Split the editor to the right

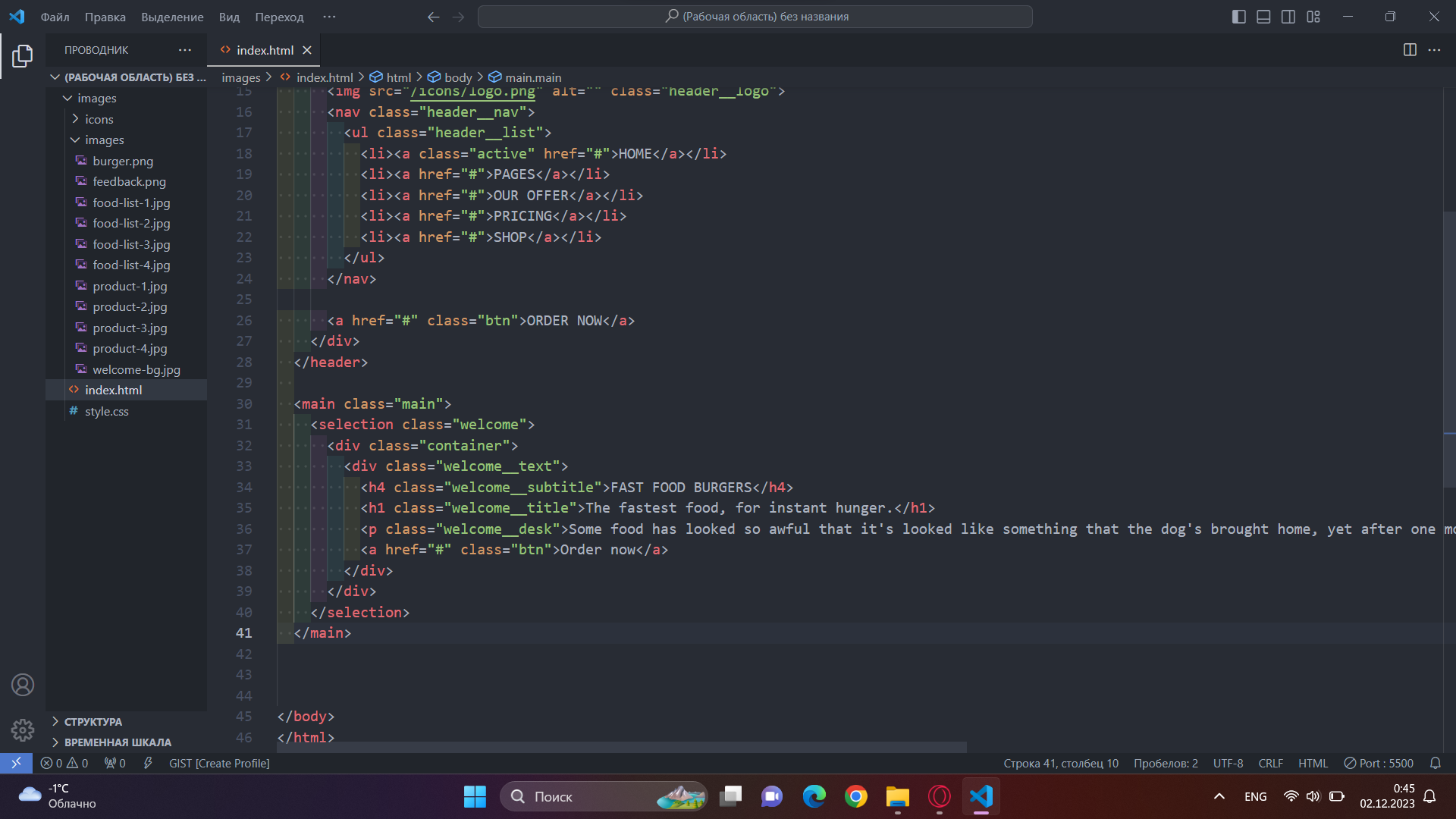[1410, 50]
